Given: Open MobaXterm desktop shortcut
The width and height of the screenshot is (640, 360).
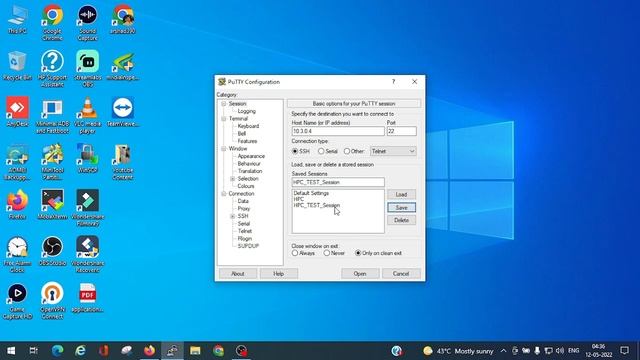Looking at the screenshot, I should (x=52, y=204).
